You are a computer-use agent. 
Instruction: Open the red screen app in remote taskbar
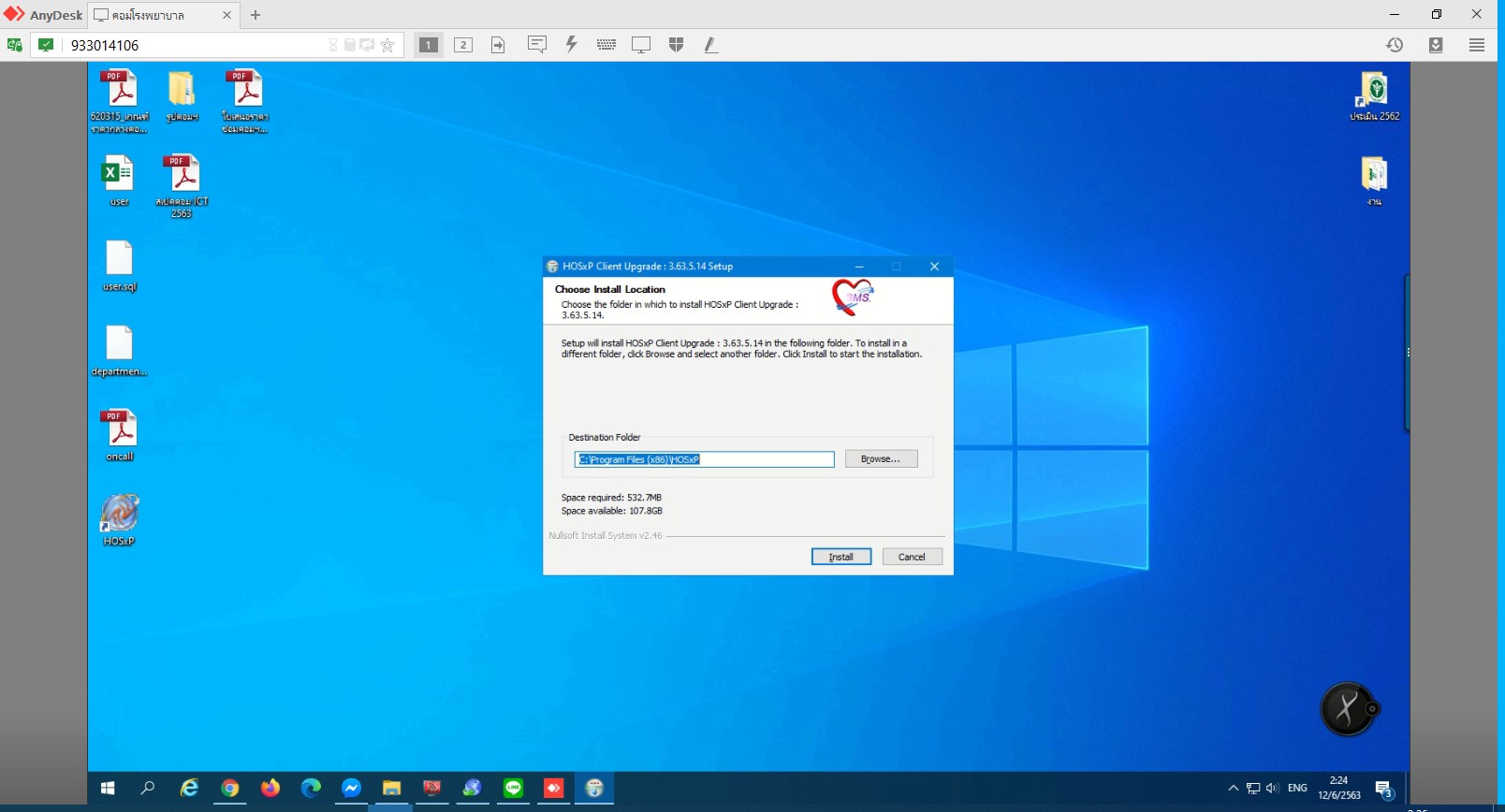pyautogui.click(x=431, y=789)
